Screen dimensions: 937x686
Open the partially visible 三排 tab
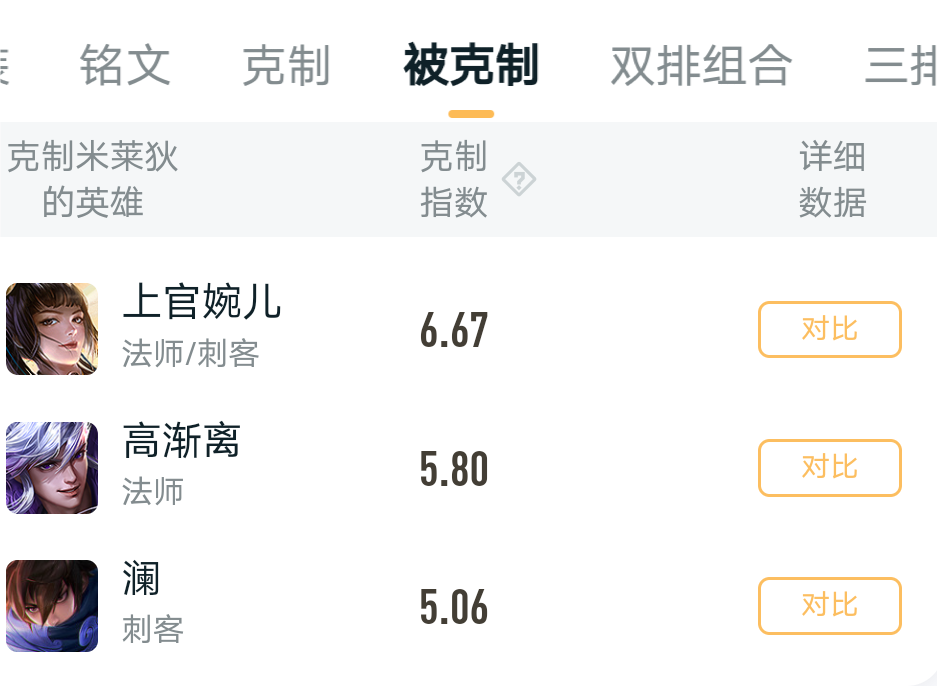pyautogui.click(x=901, y=65)
